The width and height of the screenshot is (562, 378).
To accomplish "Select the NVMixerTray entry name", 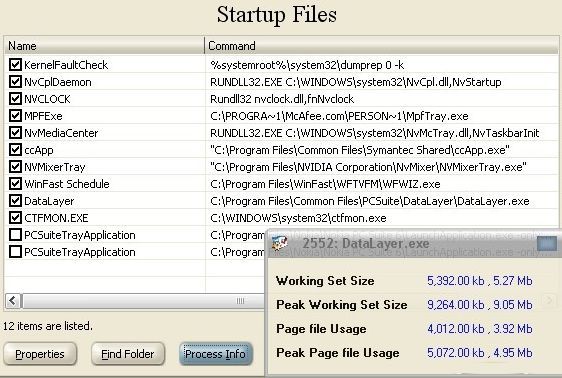I will (x=54, y=167).
